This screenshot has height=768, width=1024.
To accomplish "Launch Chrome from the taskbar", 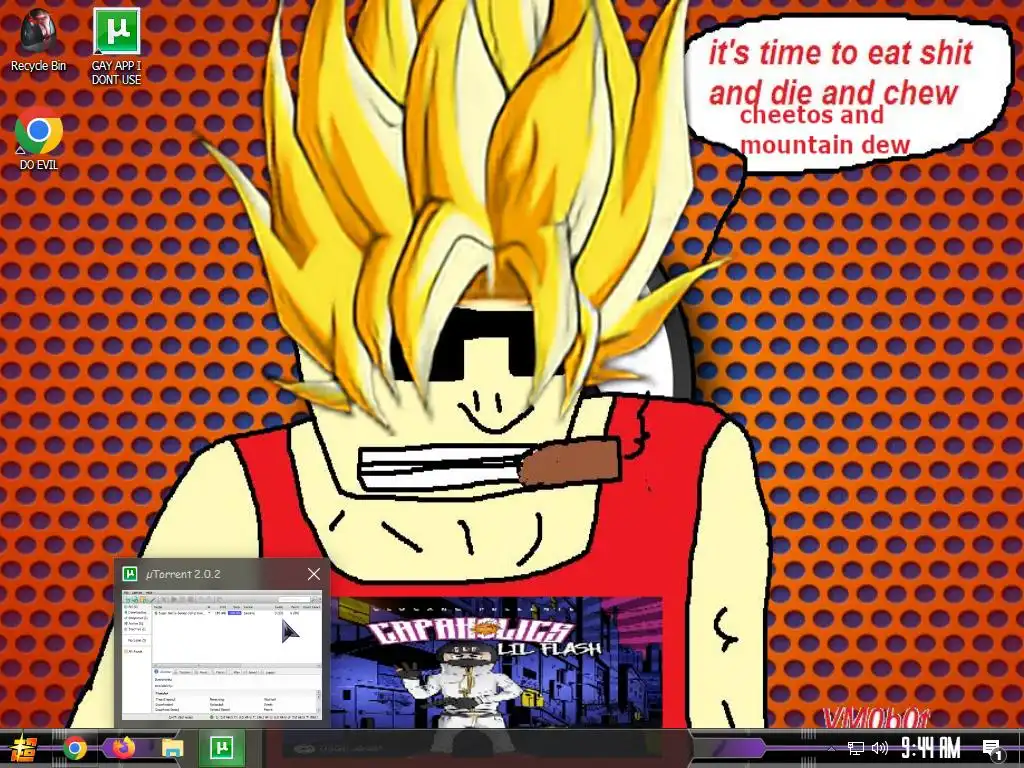I will click(75, 748).
